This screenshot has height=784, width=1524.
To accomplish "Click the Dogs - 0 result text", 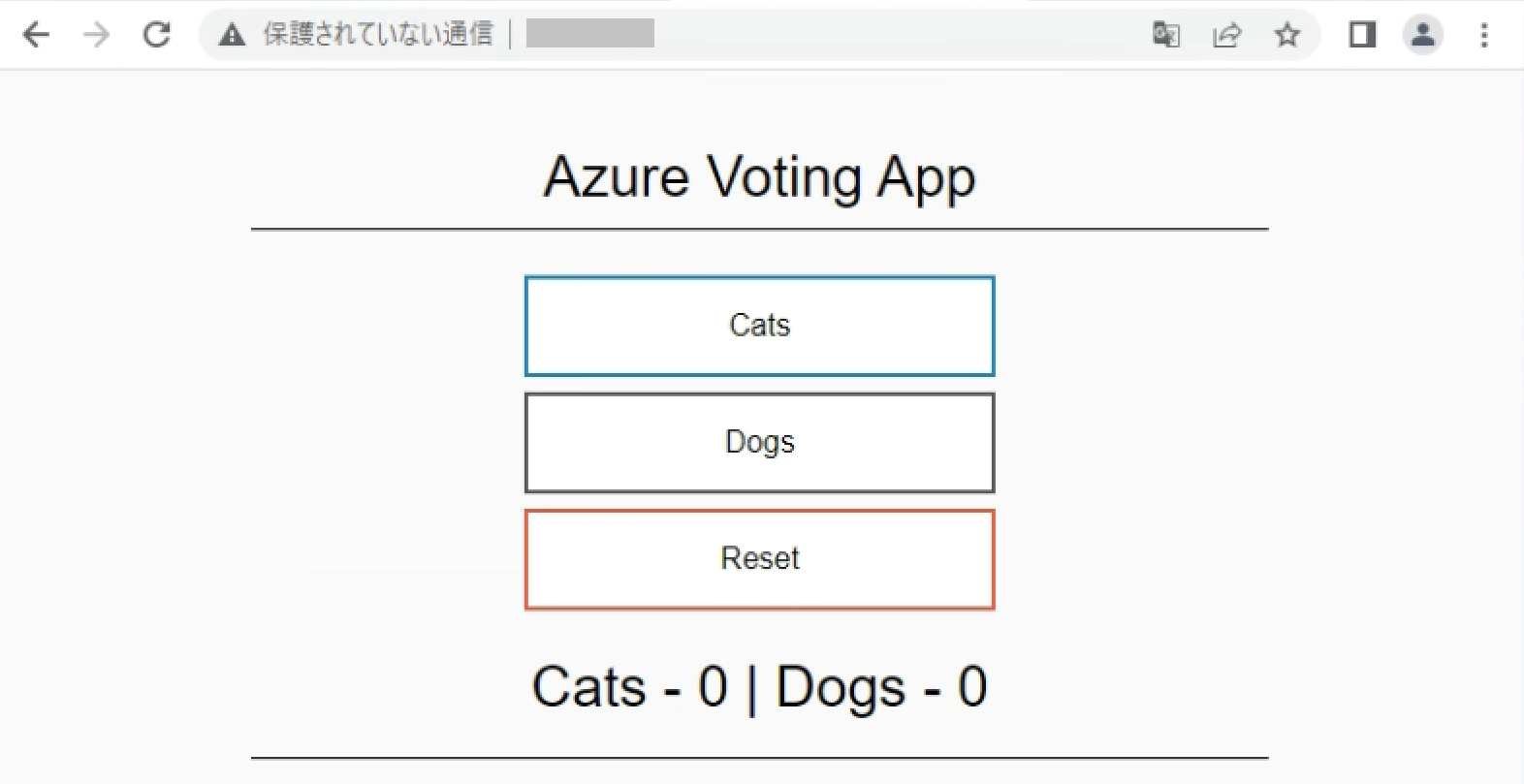I will (882, 688).
